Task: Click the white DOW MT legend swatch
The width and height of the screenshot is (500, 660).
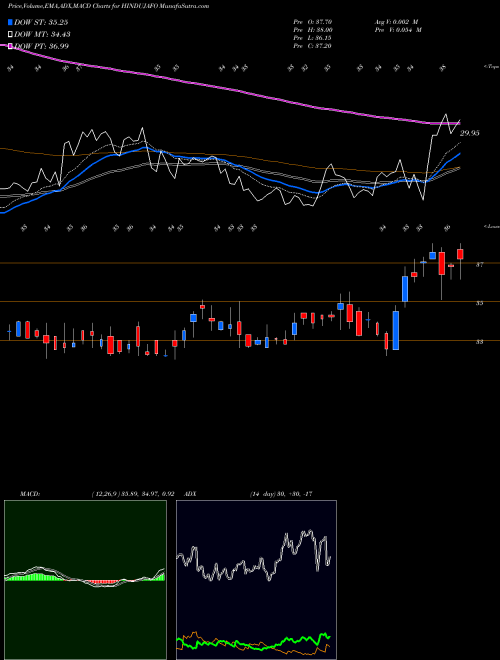Action: (10, 34)
